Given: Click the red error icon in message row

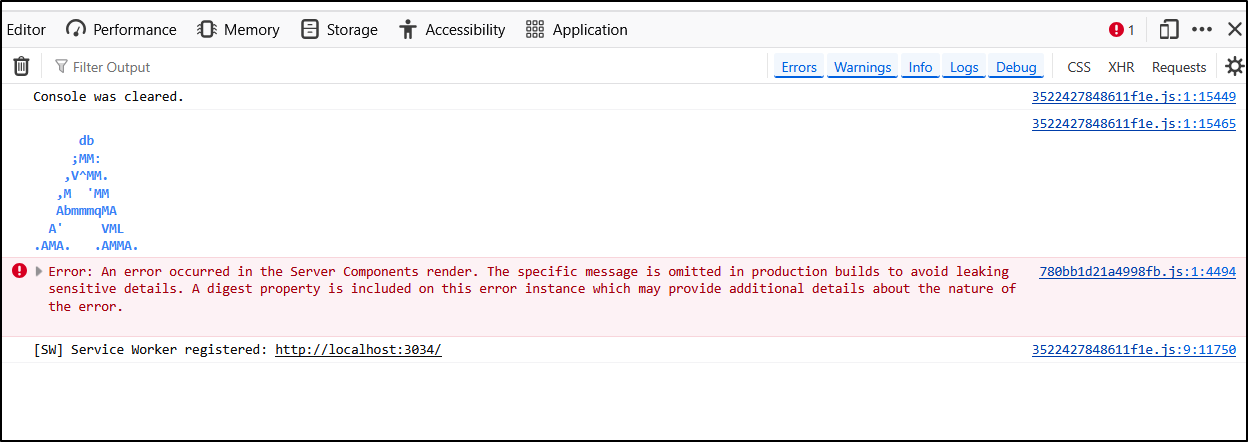Looking at the screenshot, I should 19,271.
